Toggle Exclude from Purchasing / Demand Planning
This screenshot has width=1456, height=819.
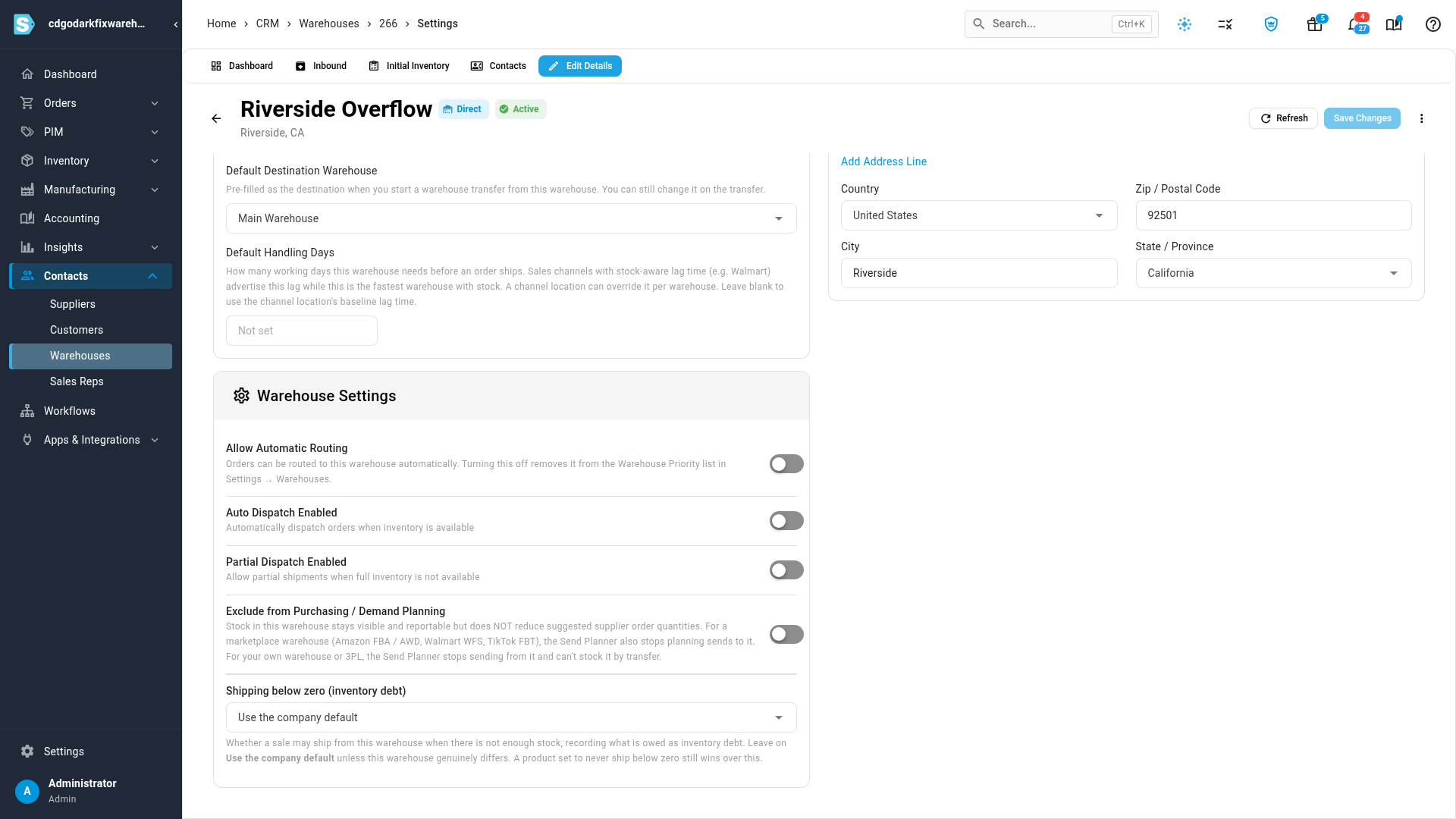[786, 635]
